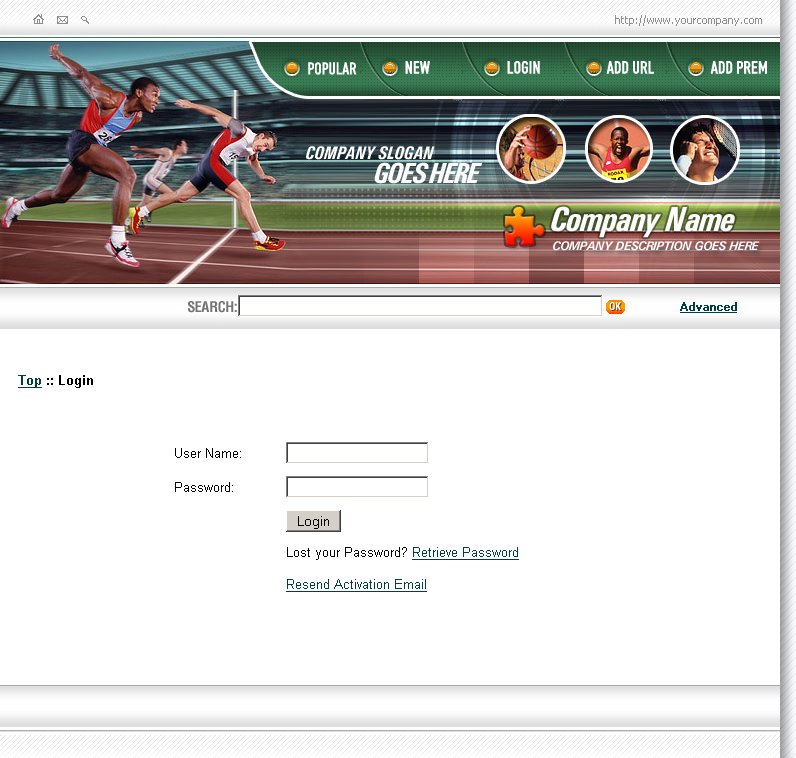The width and height of the screenshot is (796, 758).
Task: Open the Retrieve Password link
Action: [x=465, y=552]
